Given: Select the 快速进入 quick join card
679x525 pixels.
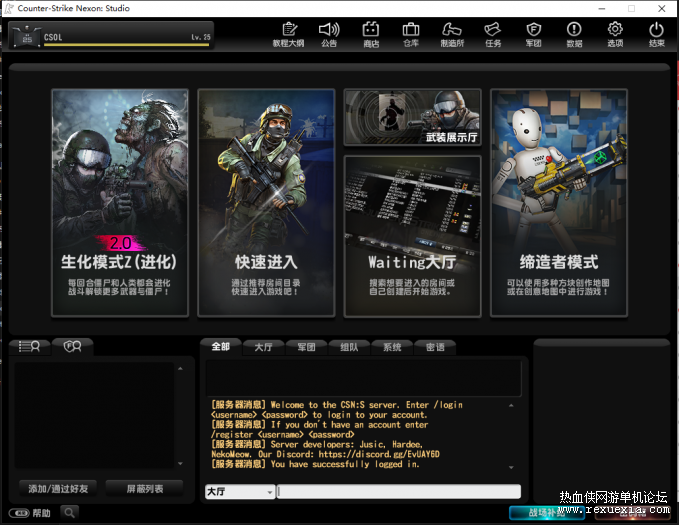Looking at the screenshot, I should pos(266,203).
